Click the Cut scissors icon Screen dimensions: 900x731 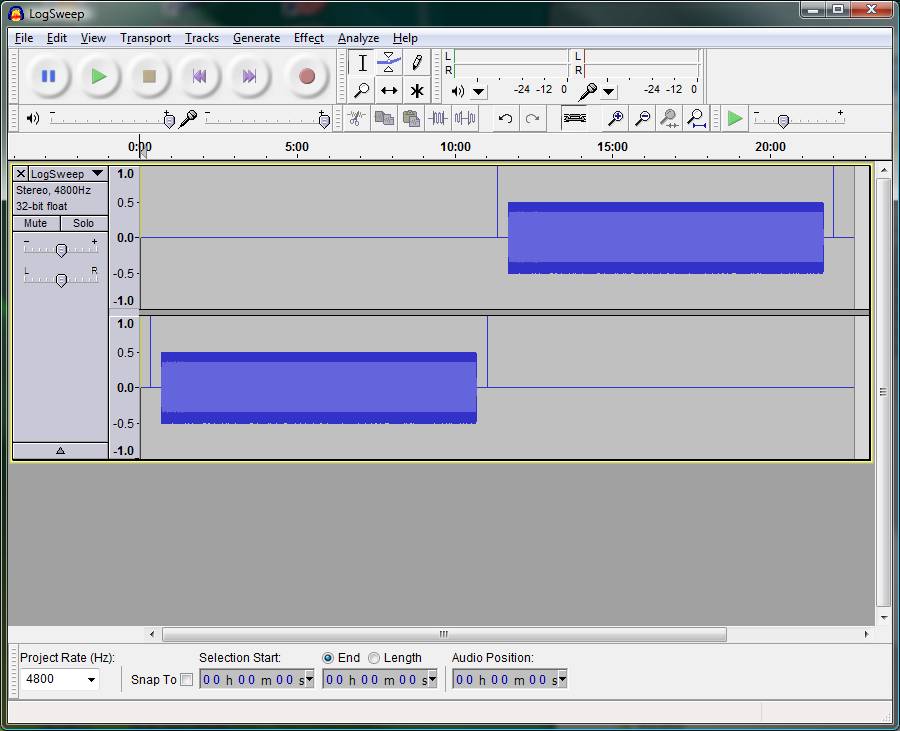tap(355, 118)
